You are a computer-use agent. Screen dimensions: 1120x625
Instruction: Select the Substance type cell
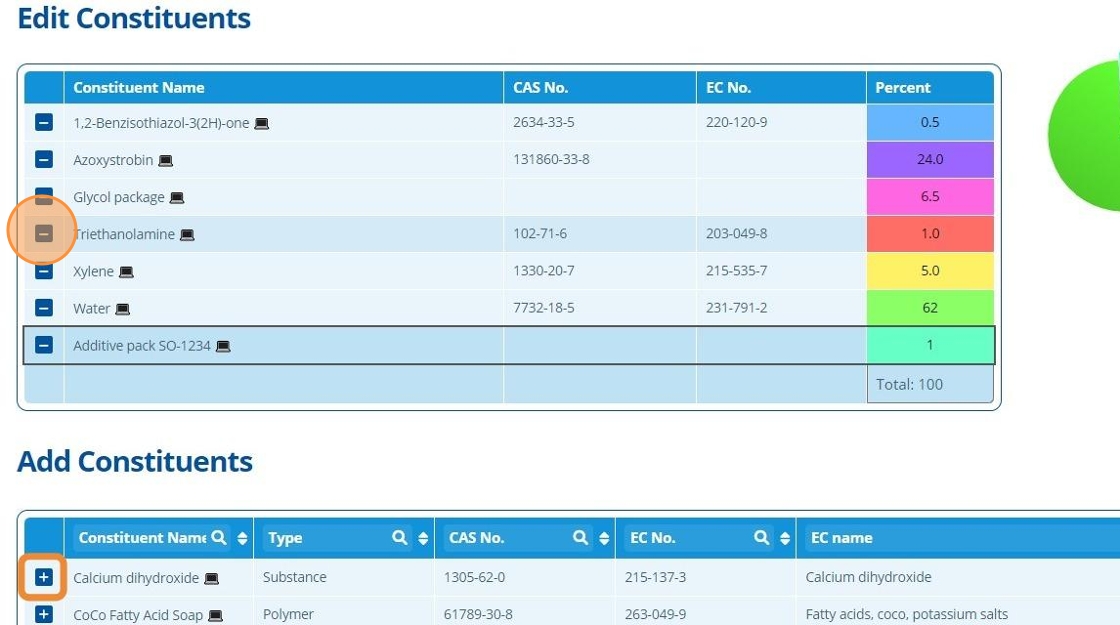click(294, 576)
